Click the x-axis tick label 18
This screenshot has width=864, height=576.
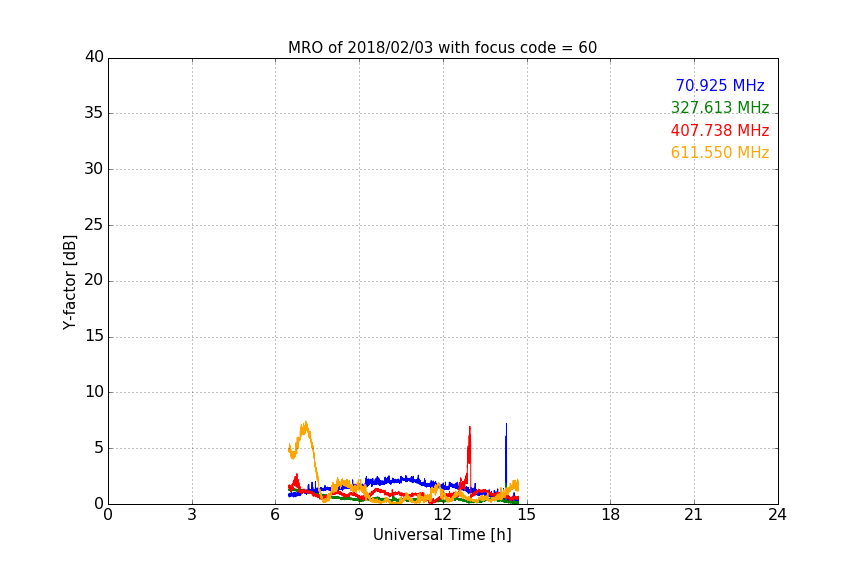pyautogui.click(x=610, y=515)
